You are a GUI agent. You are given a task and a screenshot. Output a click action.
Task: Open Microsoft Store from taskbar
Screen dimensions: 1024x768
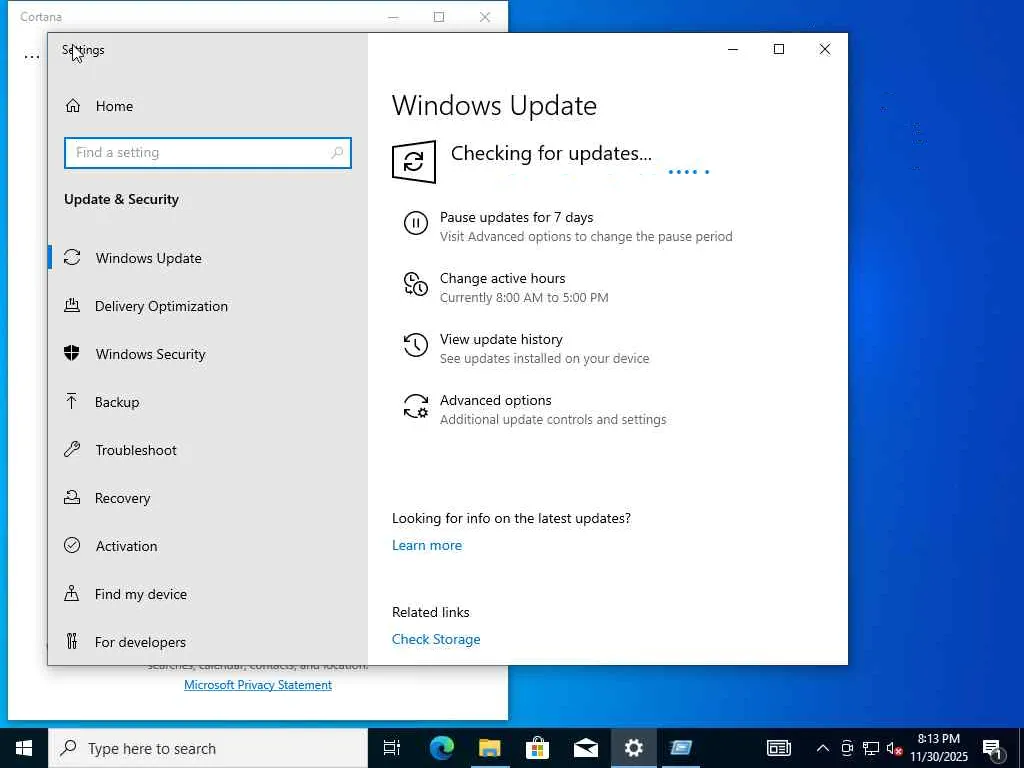[x=537, y=748]
